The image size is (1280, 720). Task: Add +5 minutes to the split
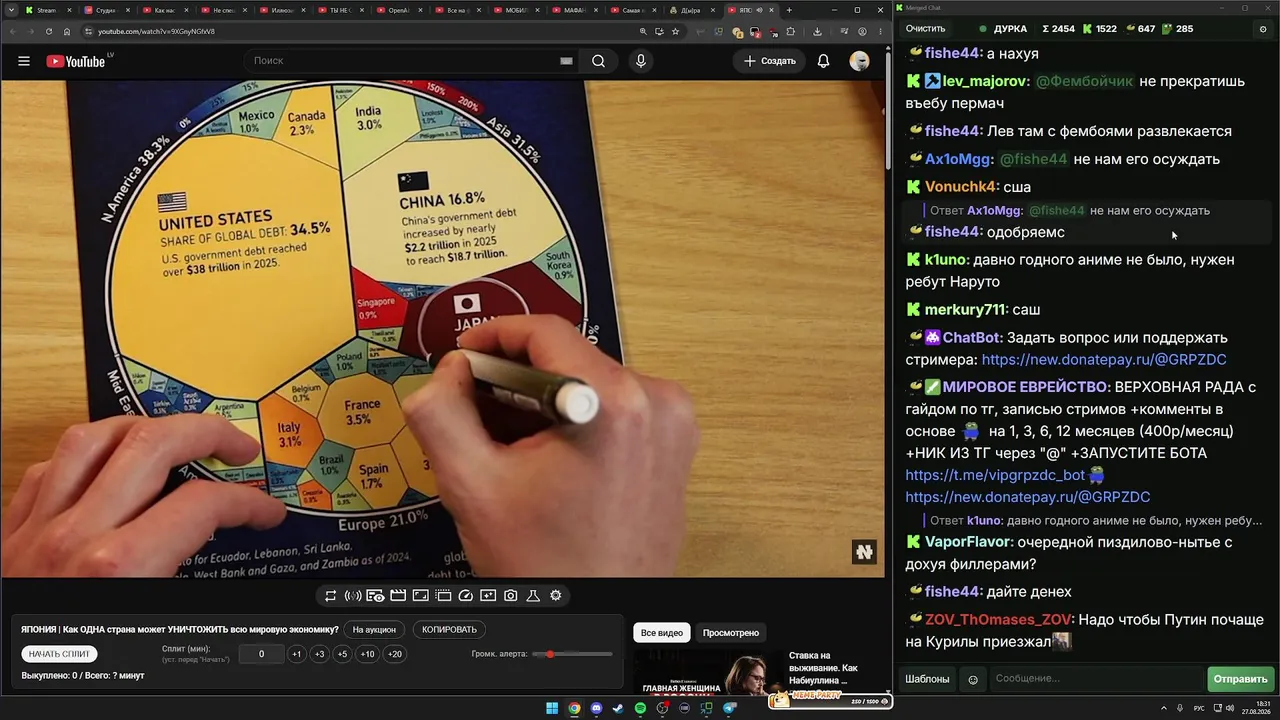click(342, 654)
